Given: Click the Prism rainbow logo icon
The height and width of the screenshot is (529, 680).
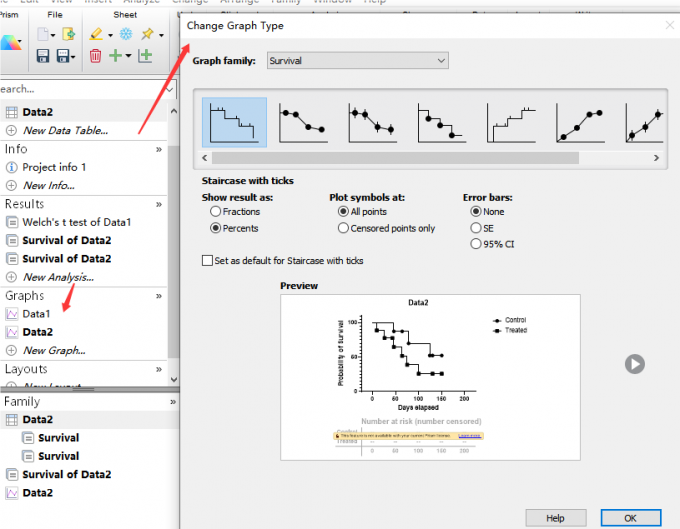Looking at the screenshot, I should tap(10, 42).
